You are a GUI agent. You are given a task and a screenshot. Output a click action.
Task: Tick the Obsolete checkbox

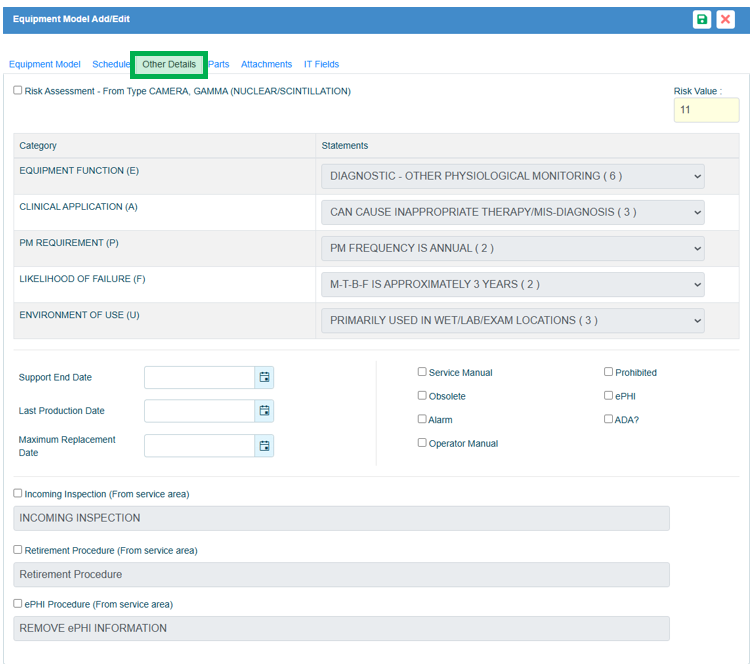tap(422, 396)
